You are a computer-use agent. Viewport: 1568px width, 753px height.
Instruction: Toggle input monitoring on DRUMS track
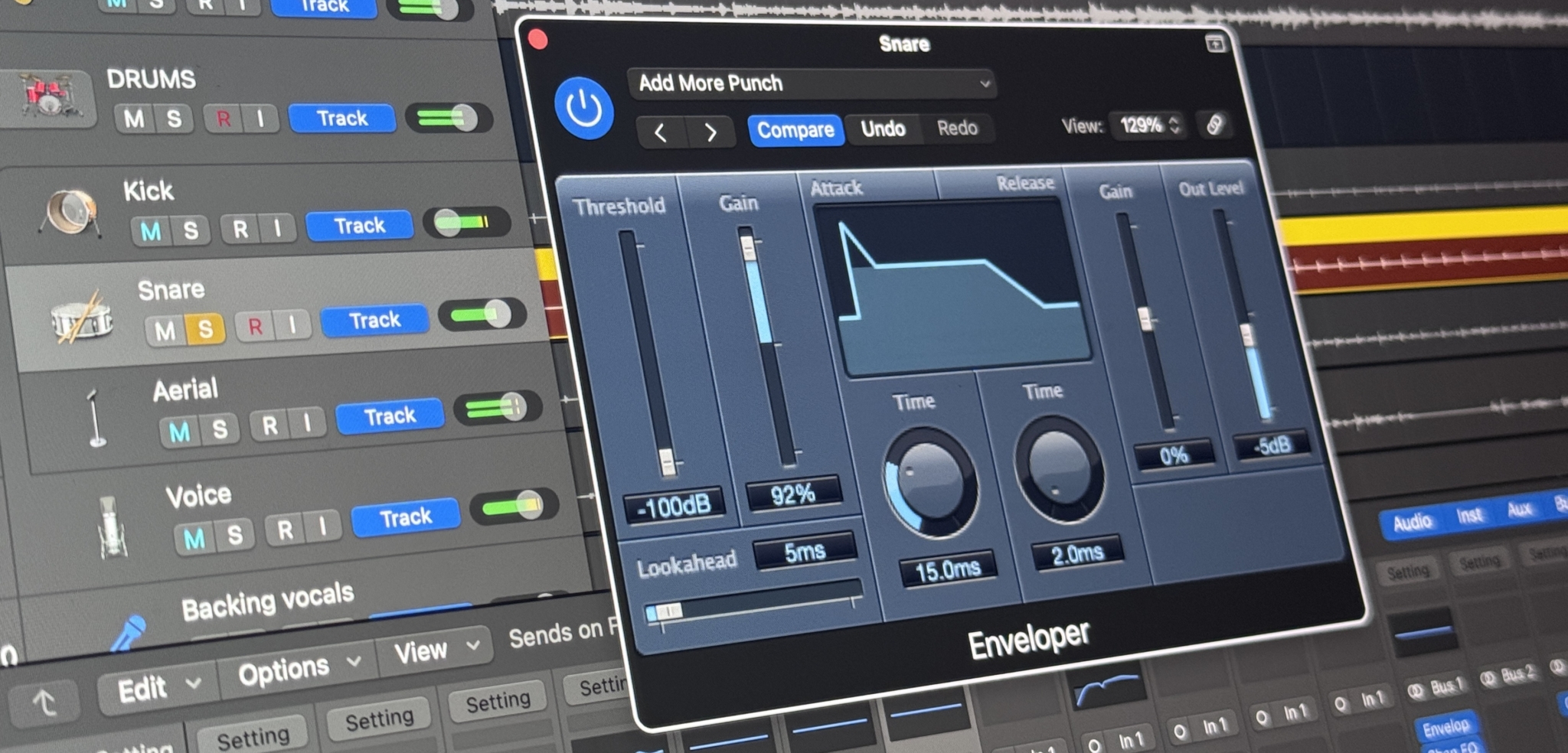click(260, 119)
